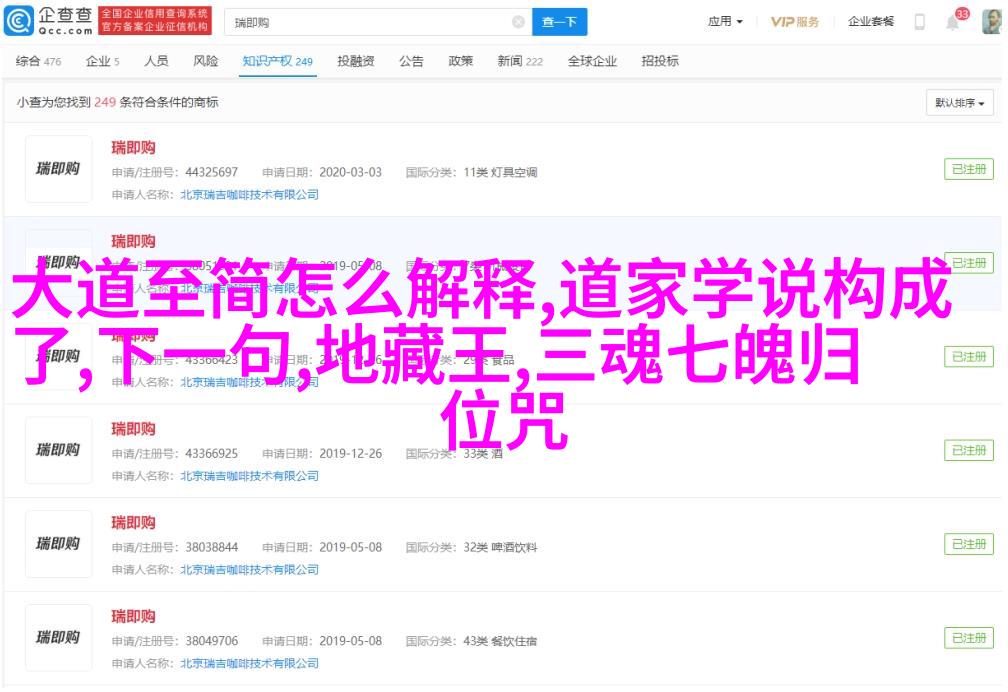Open applicant link in the 32类 啤酒饮料 row
The height and width of the screenshot is (692, 1008).
(x=249, y=570)
